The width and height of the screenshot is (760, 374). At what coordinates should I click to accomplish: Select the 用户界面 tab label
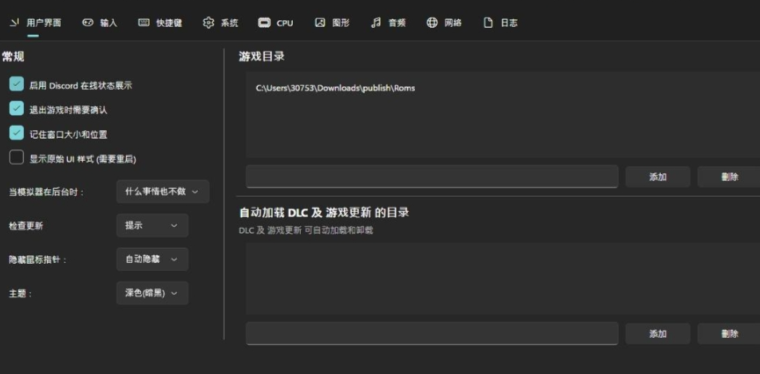[x=44, y=23]
